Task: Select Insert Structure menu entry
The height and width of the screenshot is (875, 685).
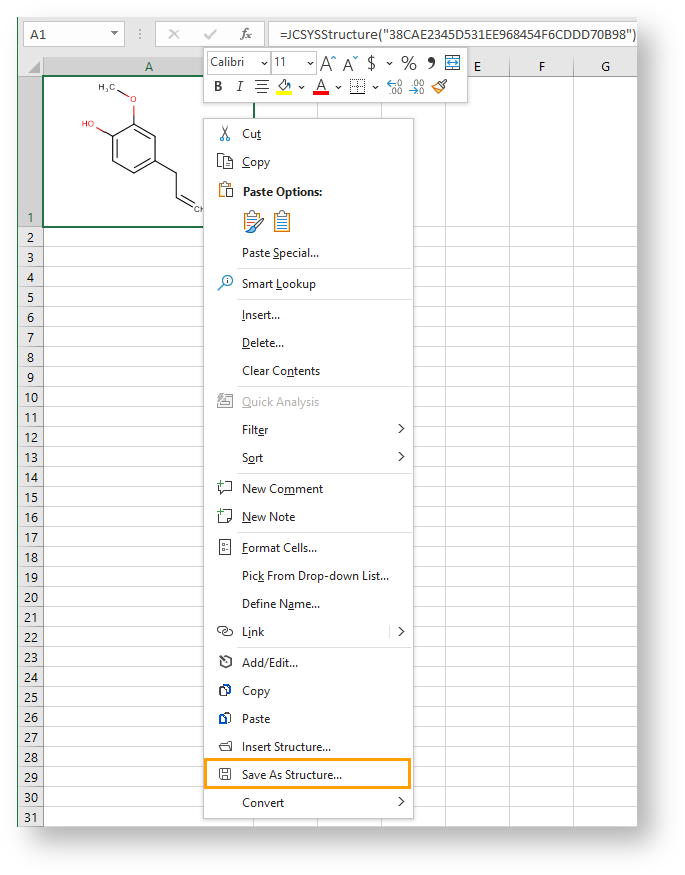Action: click(286, 746)
